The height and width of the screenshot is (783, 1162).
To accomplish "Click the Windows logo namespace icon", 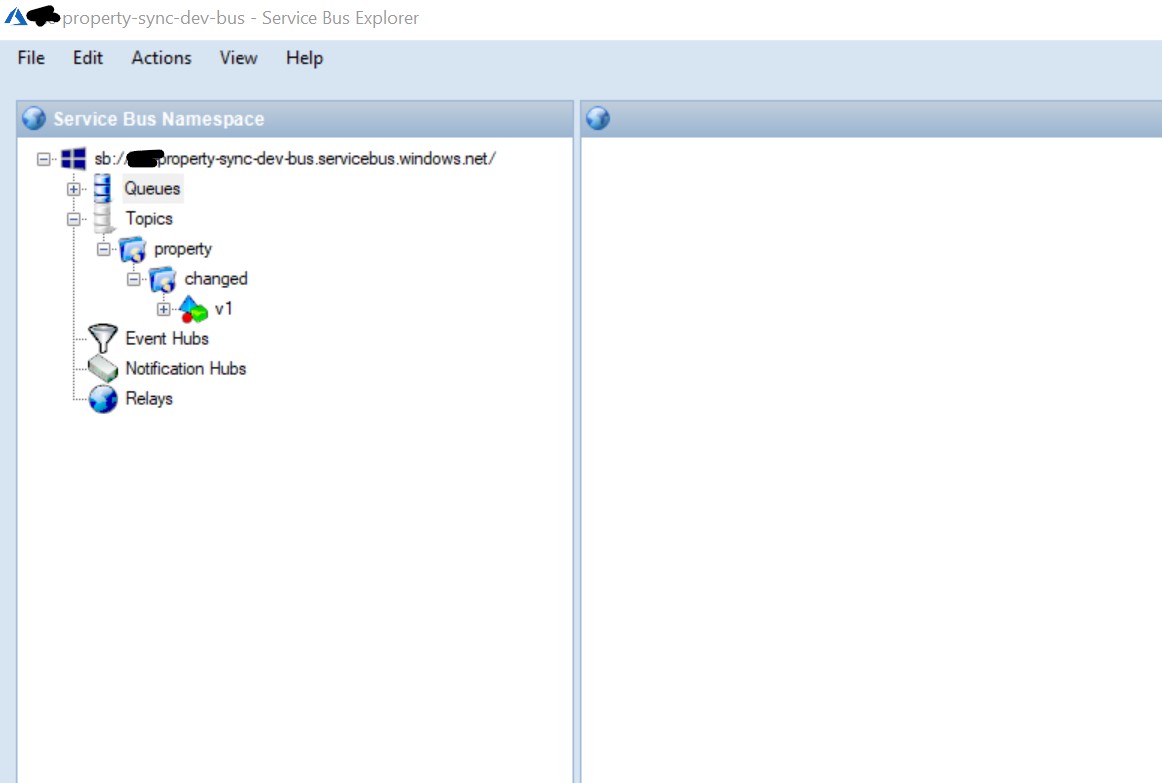I will [73, 159].
